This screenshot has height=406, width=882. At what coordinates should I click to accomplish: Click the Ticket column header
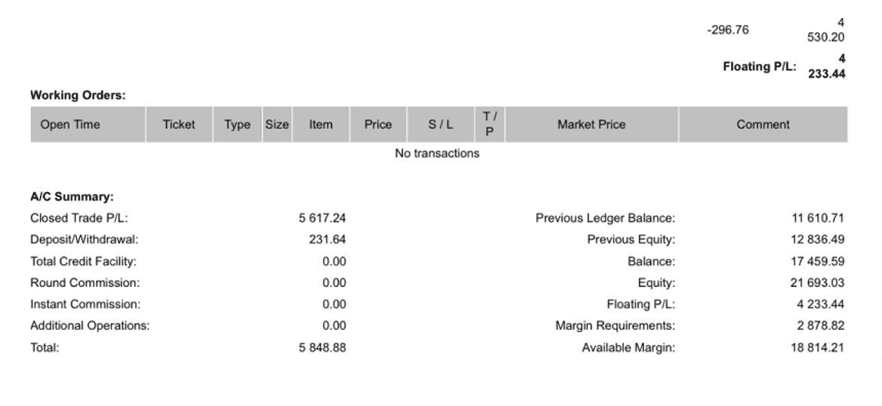pyautogui.click(x=179, y=125)
